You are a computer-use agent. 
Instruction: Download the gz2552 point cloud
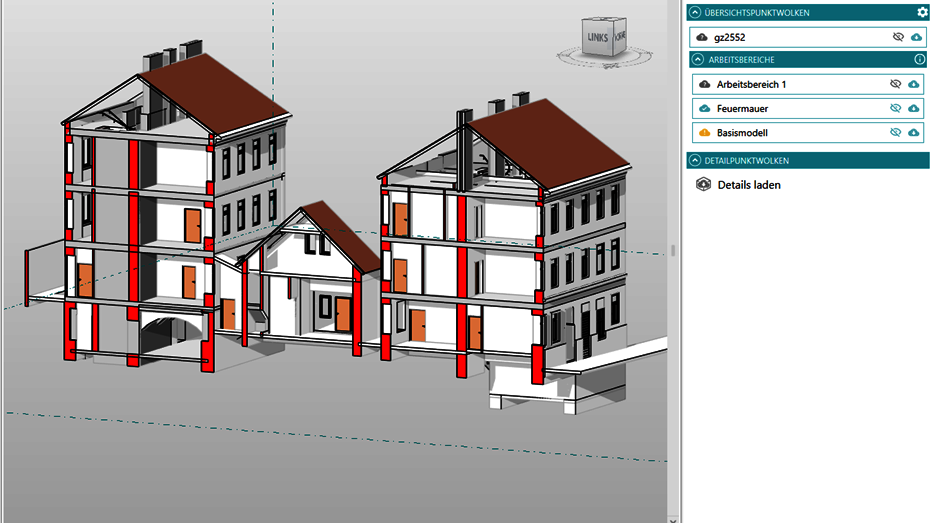click(915, 37)
